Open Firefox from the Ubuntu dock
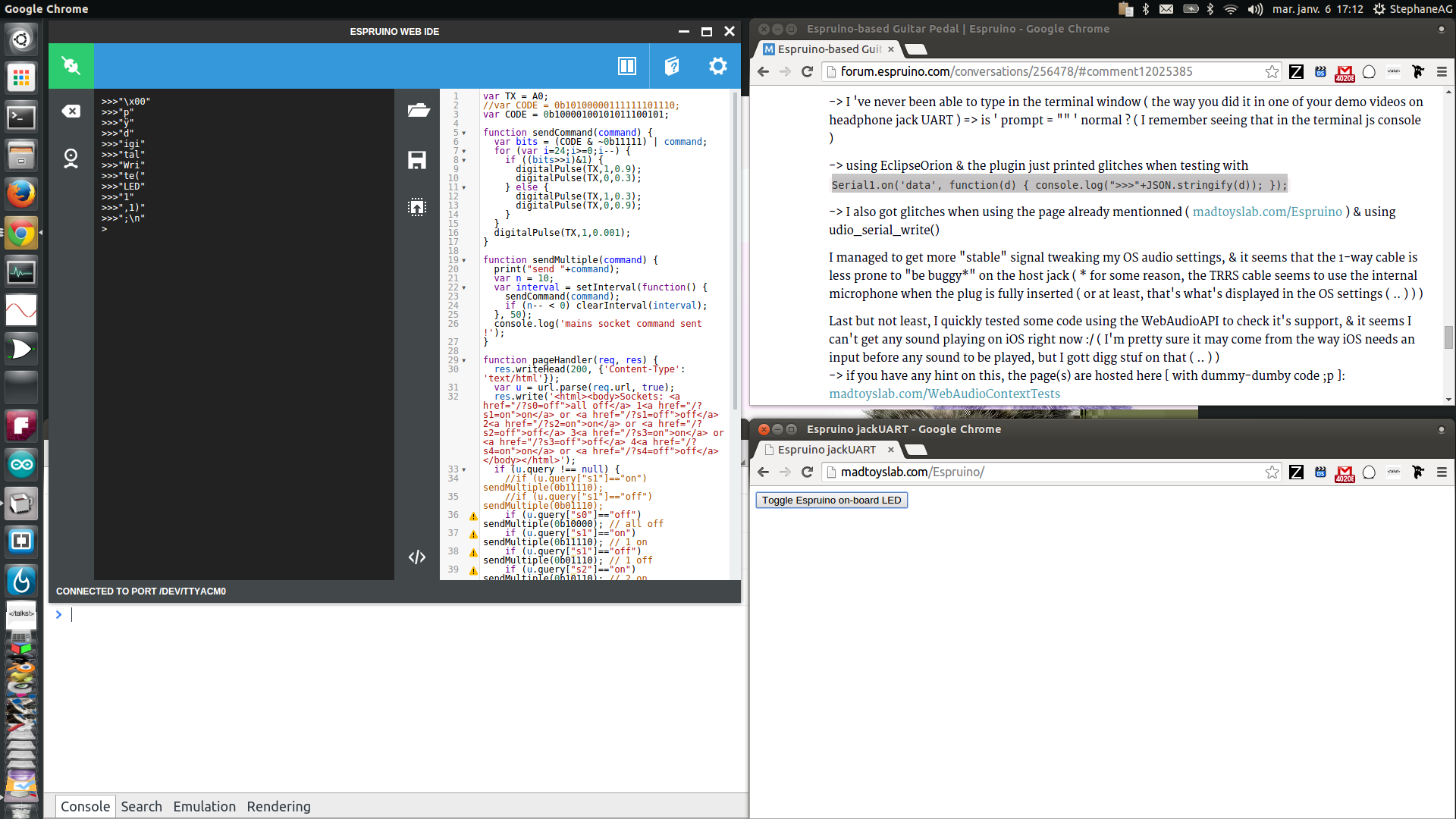The width and height of the screenshot is (1456, 819). click(21, 194)
